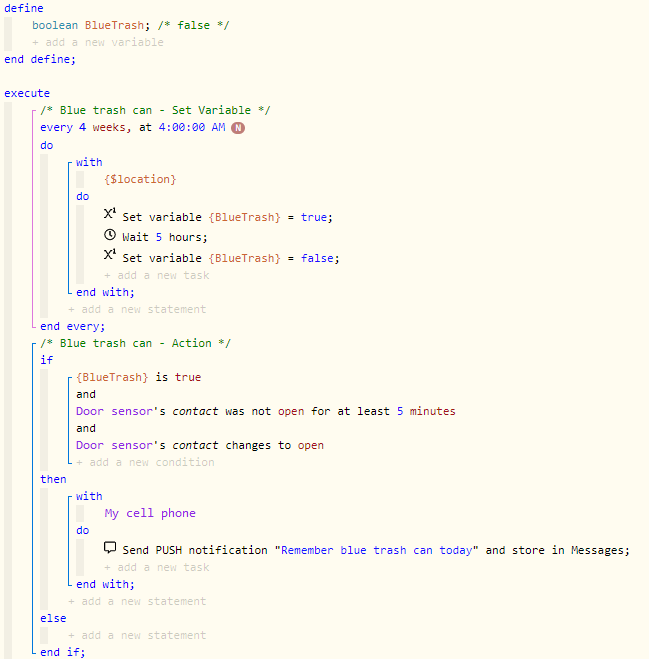Click the 'then' keyword
This screenshot has width=649, height=659.
53,480
